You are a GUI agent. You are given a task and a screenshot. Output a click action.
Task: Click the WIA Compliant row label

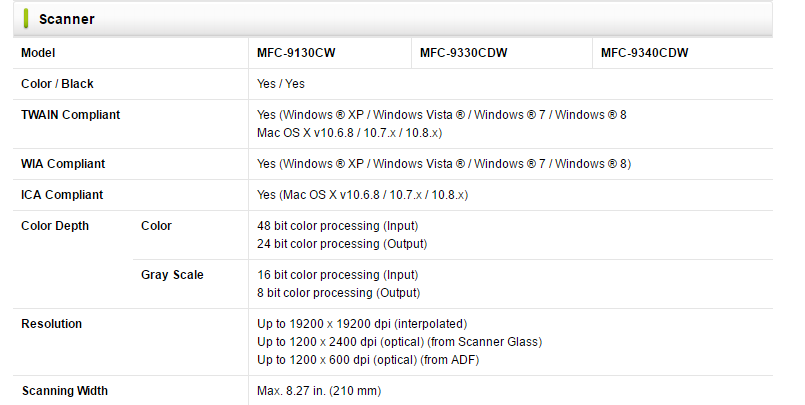click(63, 164)
